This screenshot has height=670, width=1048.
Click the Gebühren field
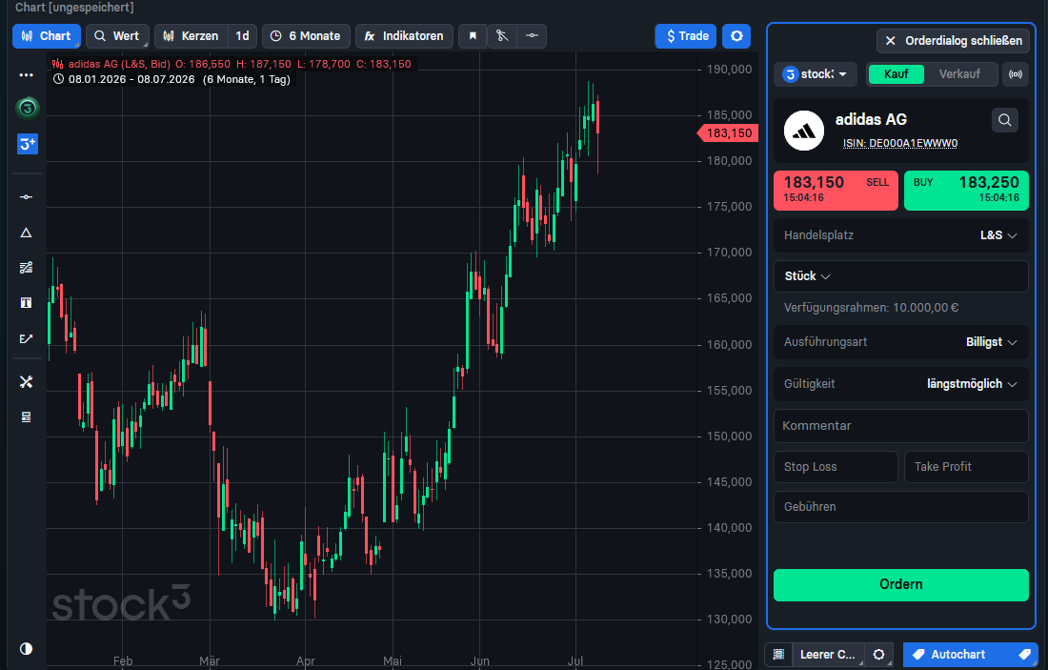(901, 507)
